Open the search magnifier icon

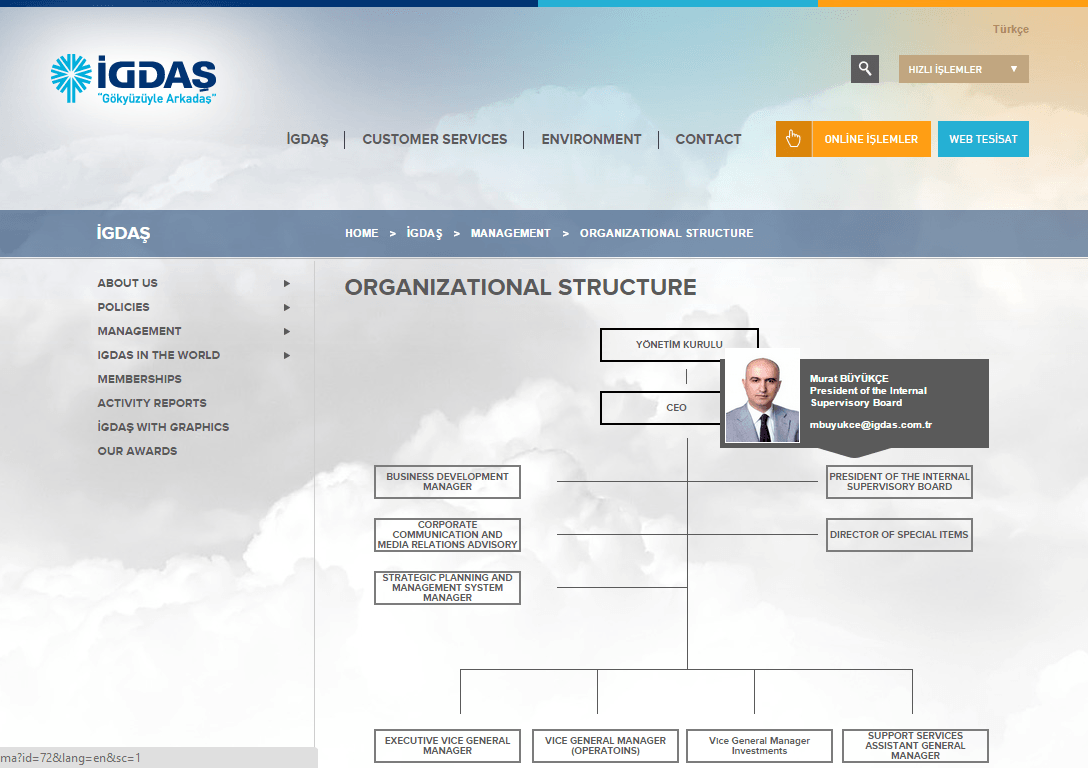pyautogui.click(x=865, y=69)
